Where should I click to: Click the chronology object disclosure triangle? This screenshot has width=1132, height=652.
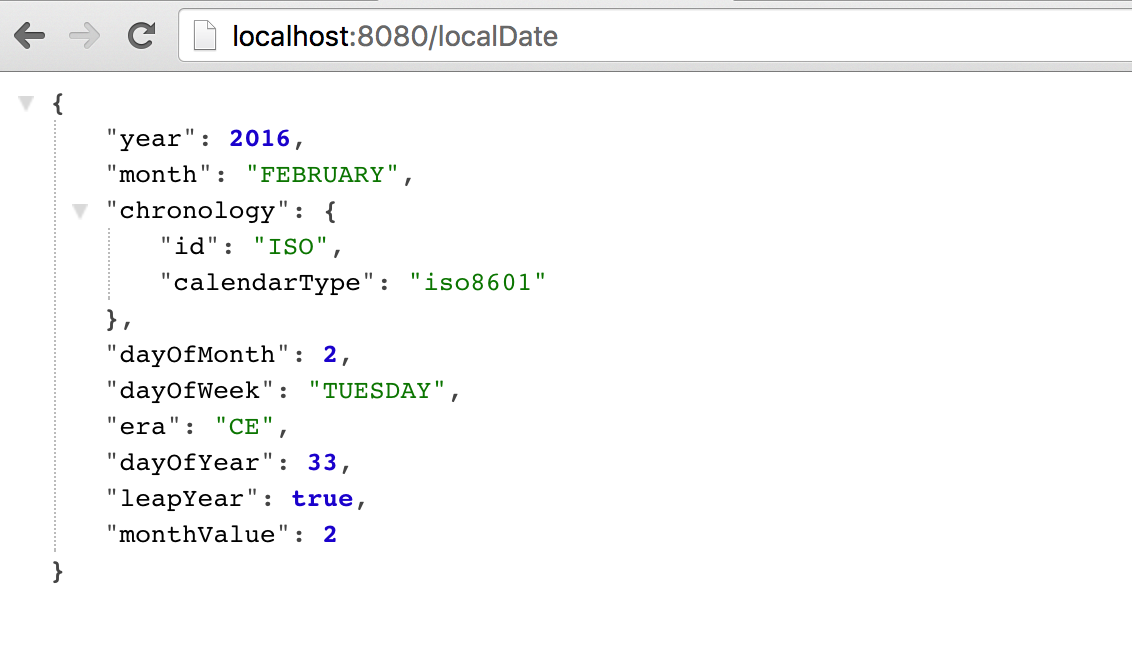79,211
